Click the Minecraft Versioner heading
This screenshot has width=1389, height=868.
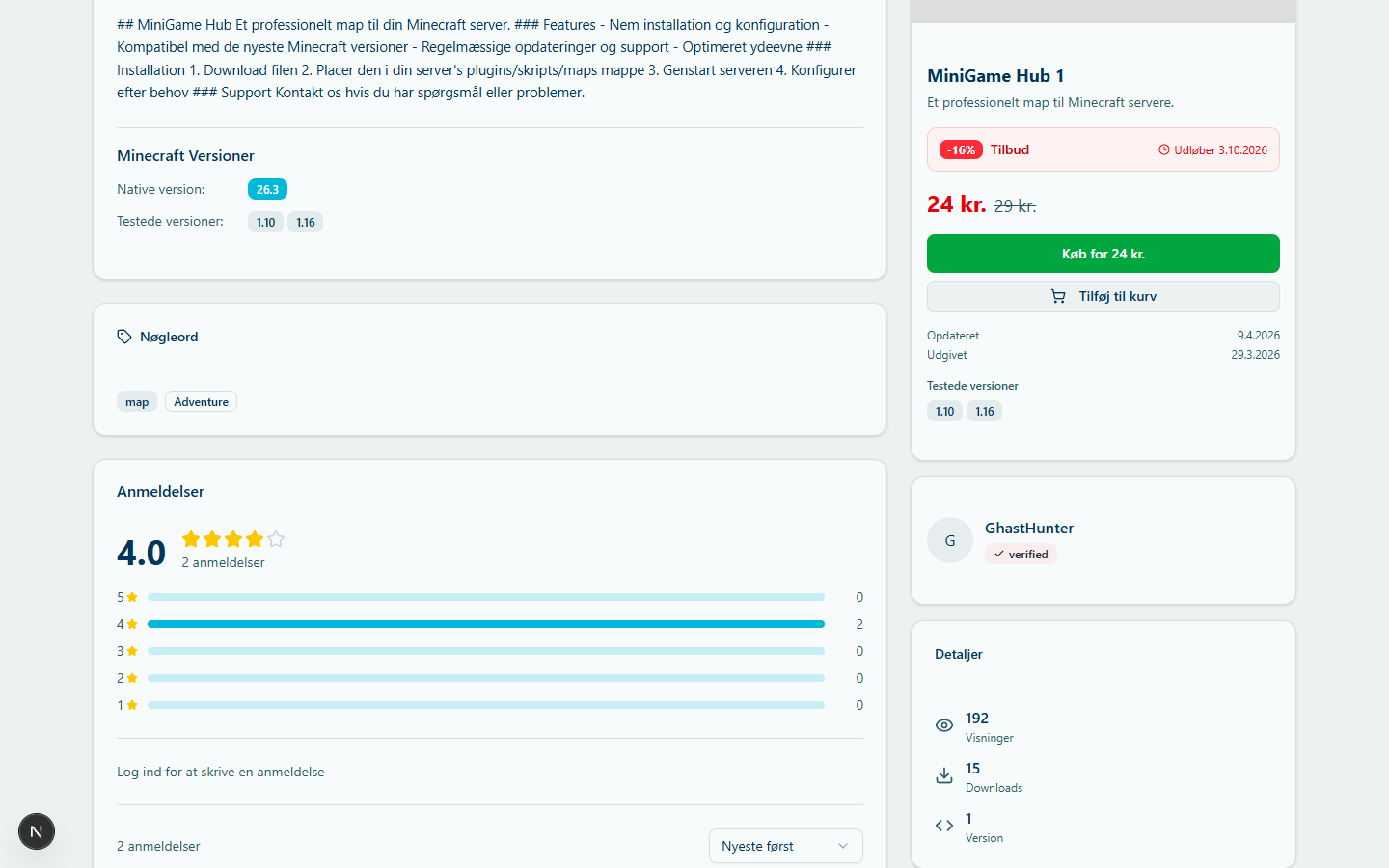coord(185,155)
